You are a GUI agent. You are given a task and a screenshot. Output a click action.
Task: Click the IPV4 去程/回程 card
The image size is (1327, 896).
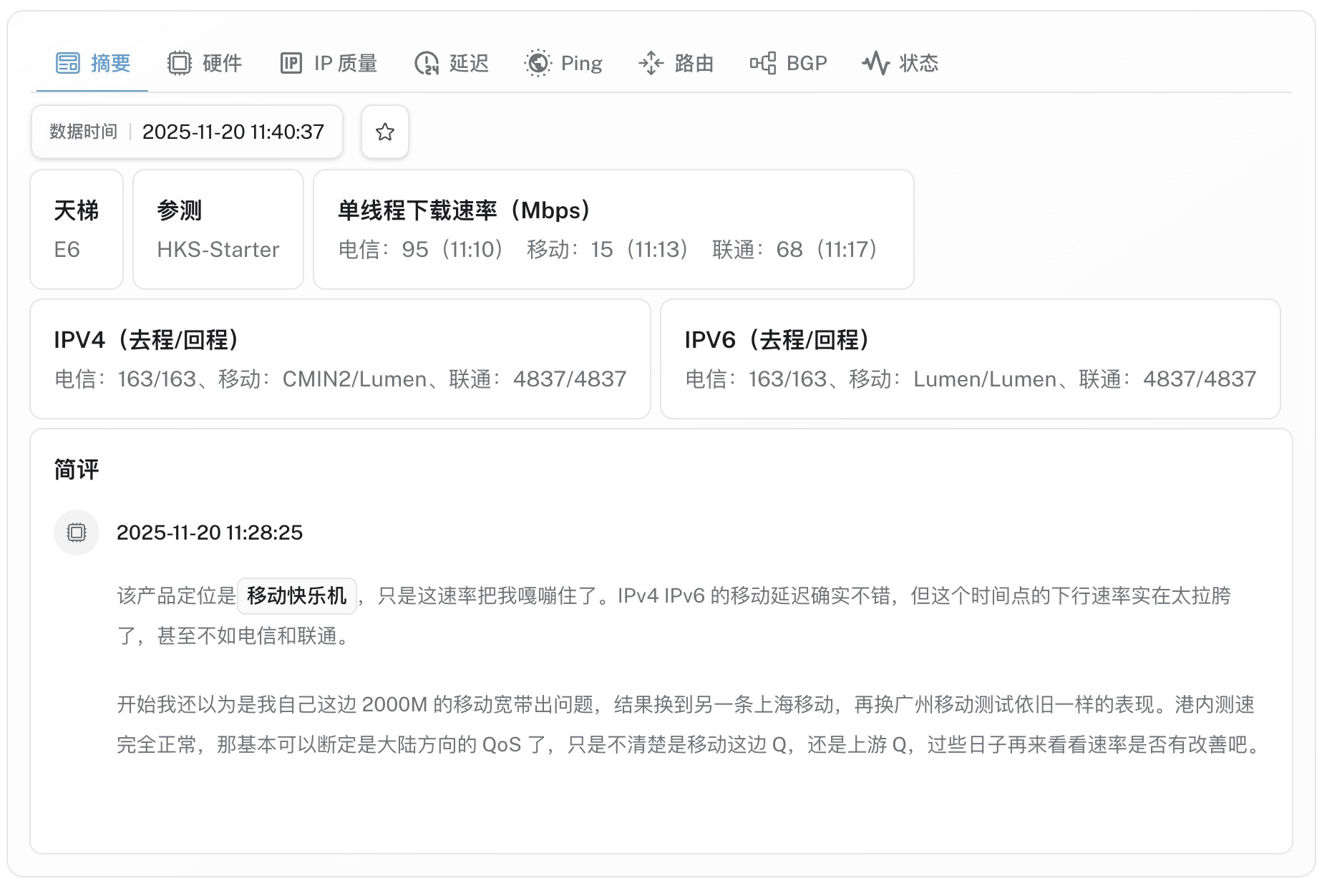pos(340,359)
